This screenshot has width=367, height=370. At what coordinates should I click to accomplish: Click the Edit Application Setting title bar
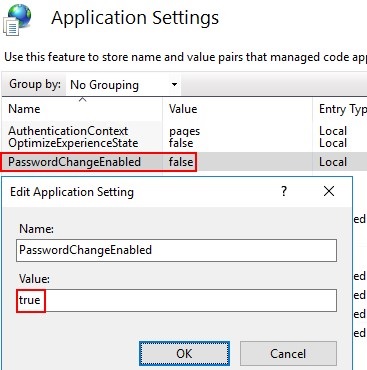click(140, 192)
